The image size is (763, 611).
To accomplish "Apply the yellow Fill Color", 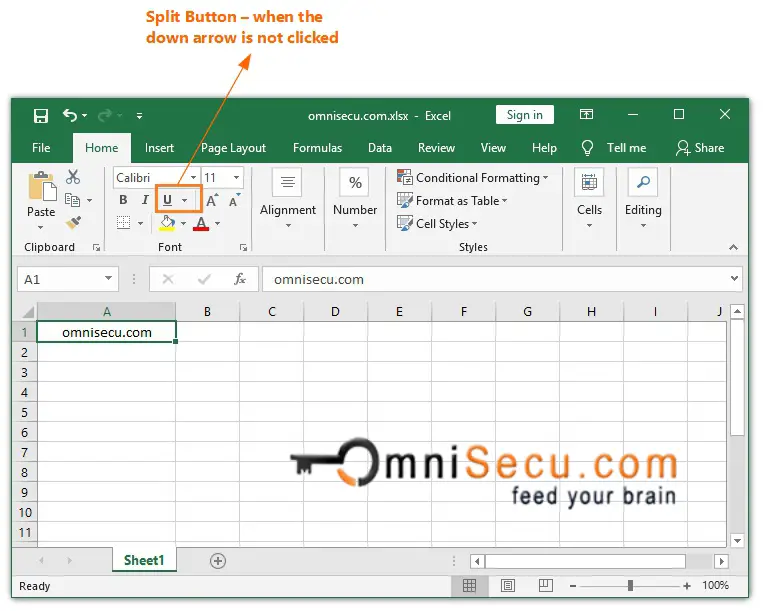I will (167, 223).
